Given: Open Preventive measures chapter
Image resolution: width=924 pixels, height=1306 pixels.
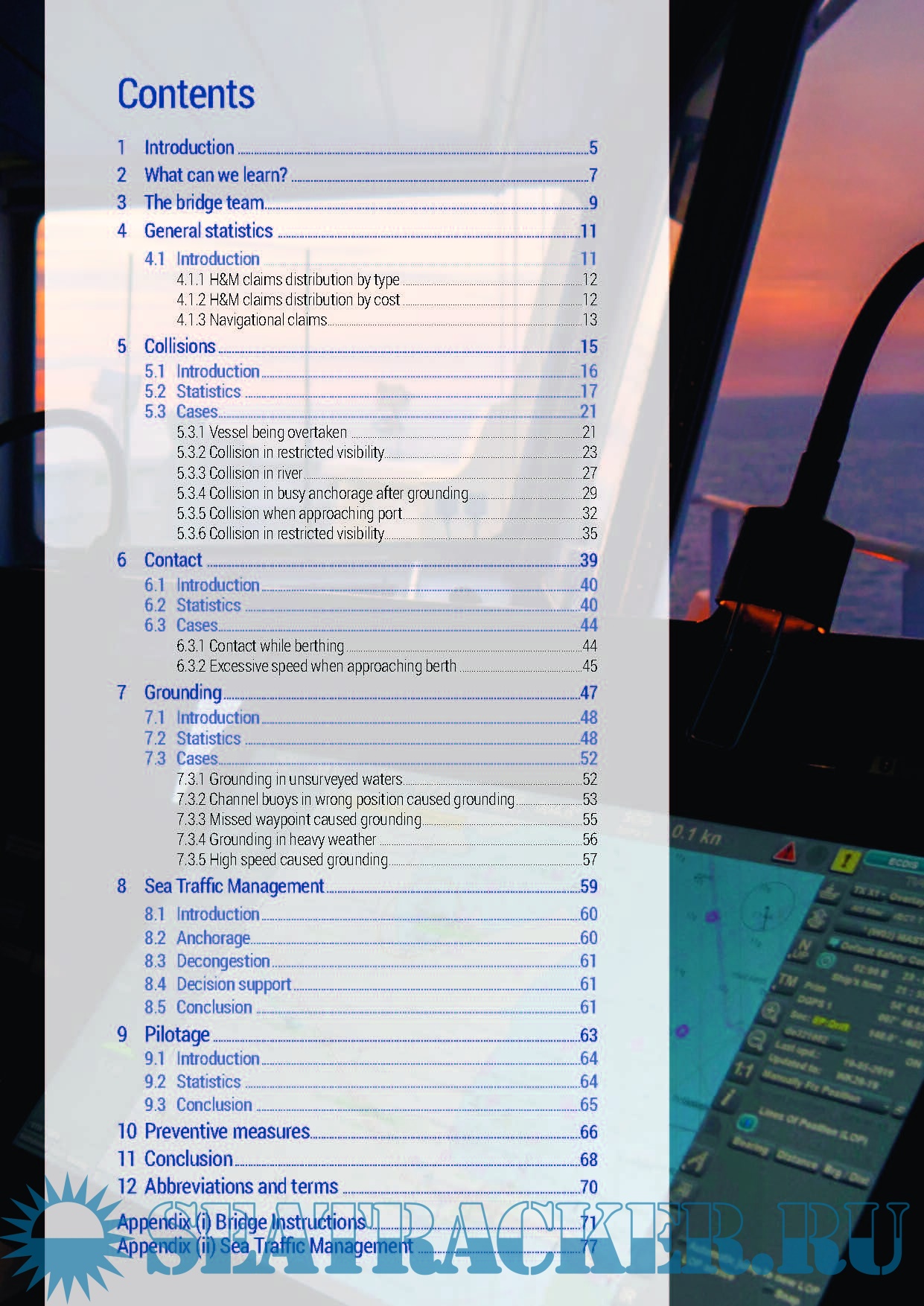Looking at the screenshot, I should point(226,1132).
